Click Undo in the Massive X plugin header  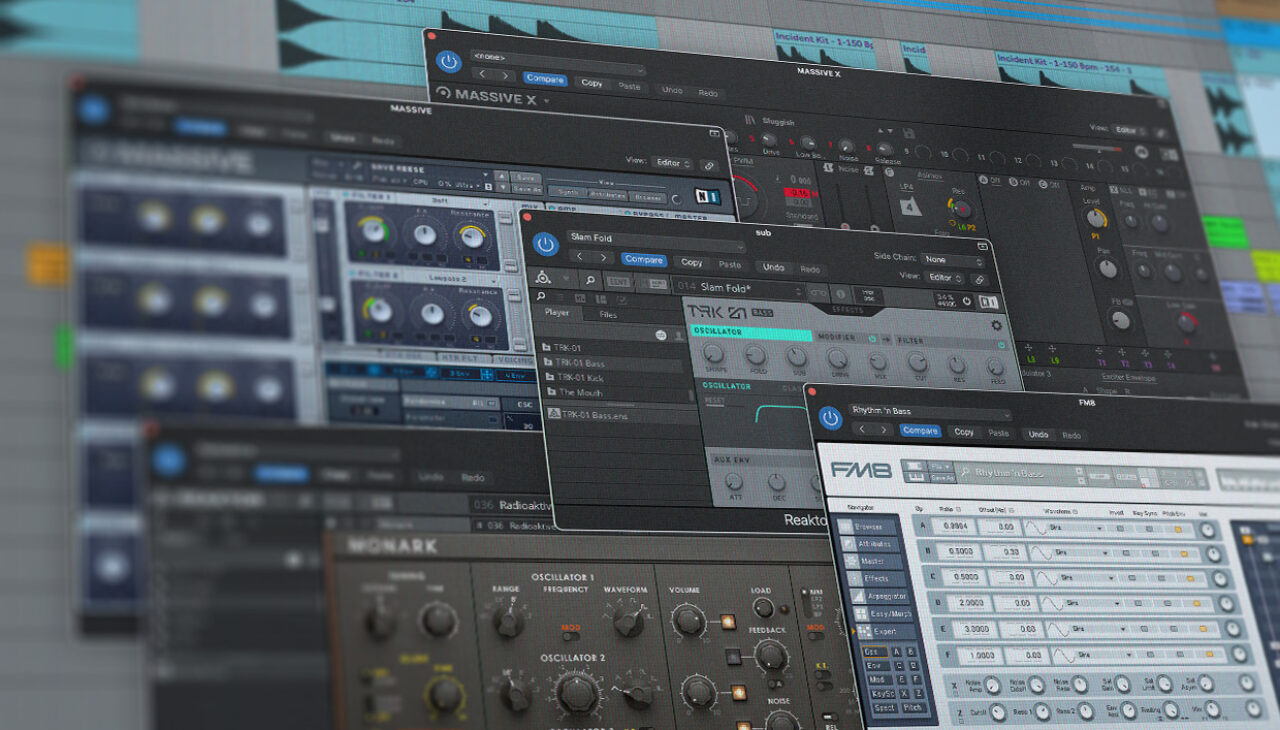[672, 91]
